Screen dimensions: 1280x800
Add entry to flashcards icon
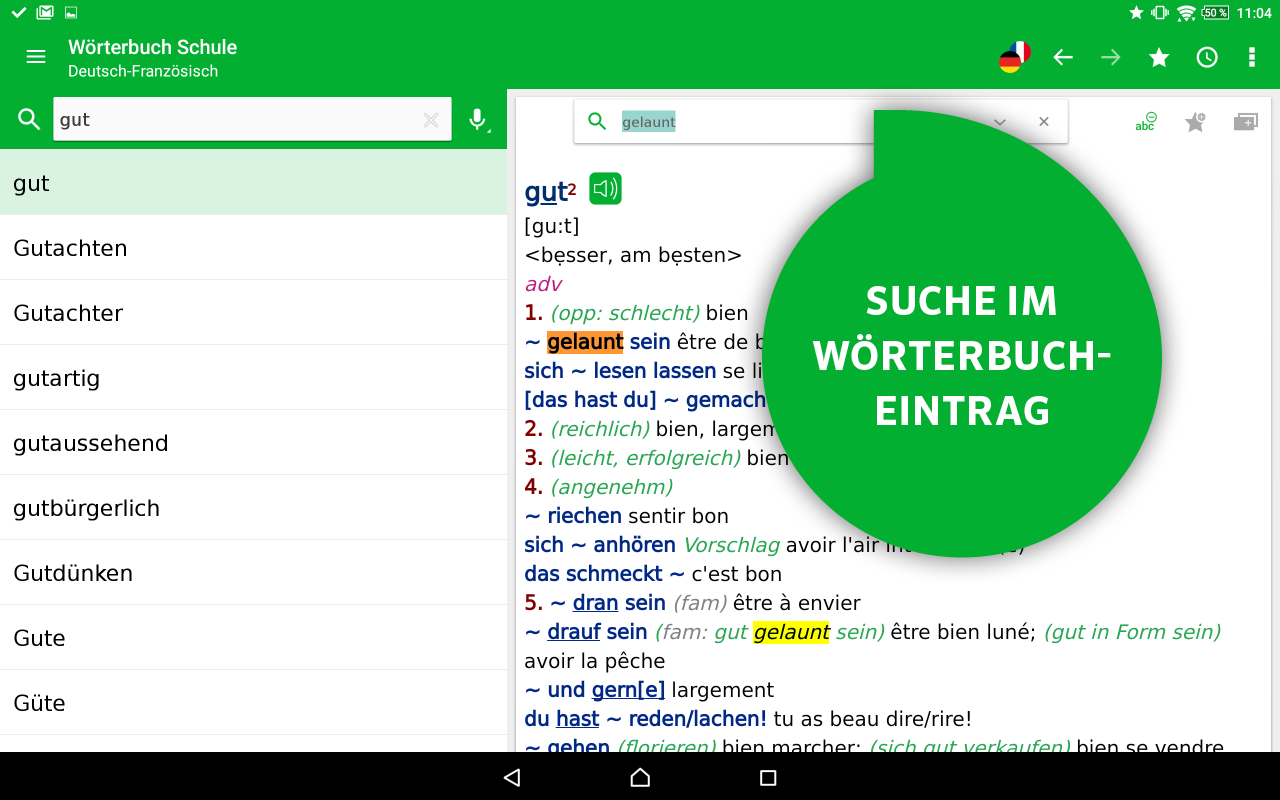1245,122
